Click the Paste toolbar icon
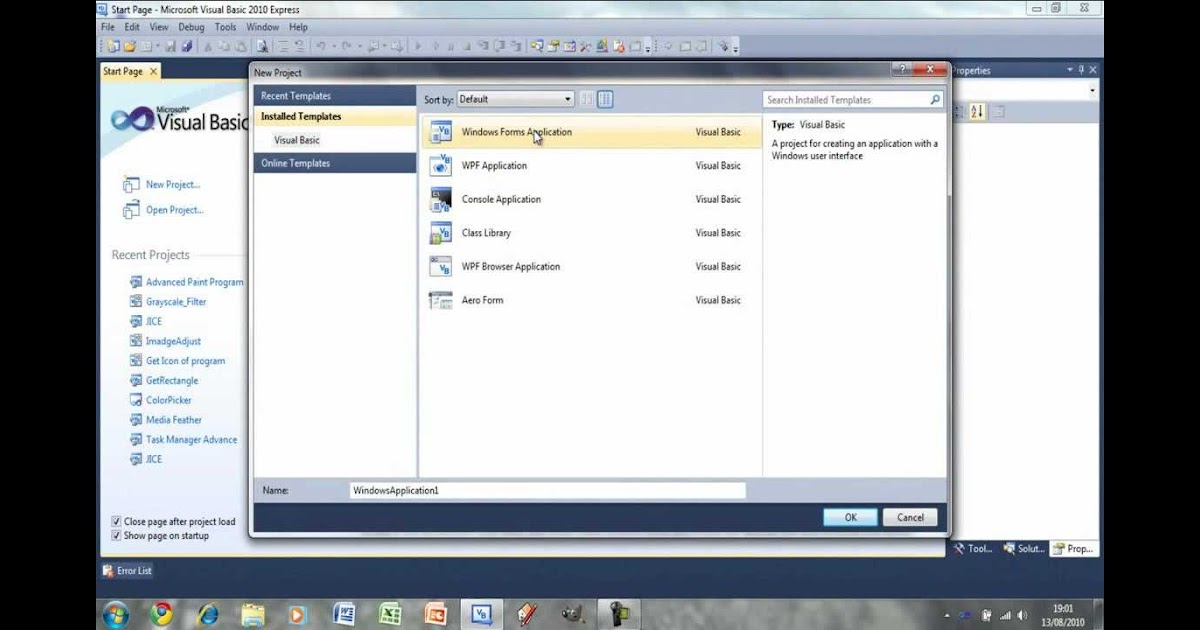1200x630 pixels. click(x=240, y=46)
